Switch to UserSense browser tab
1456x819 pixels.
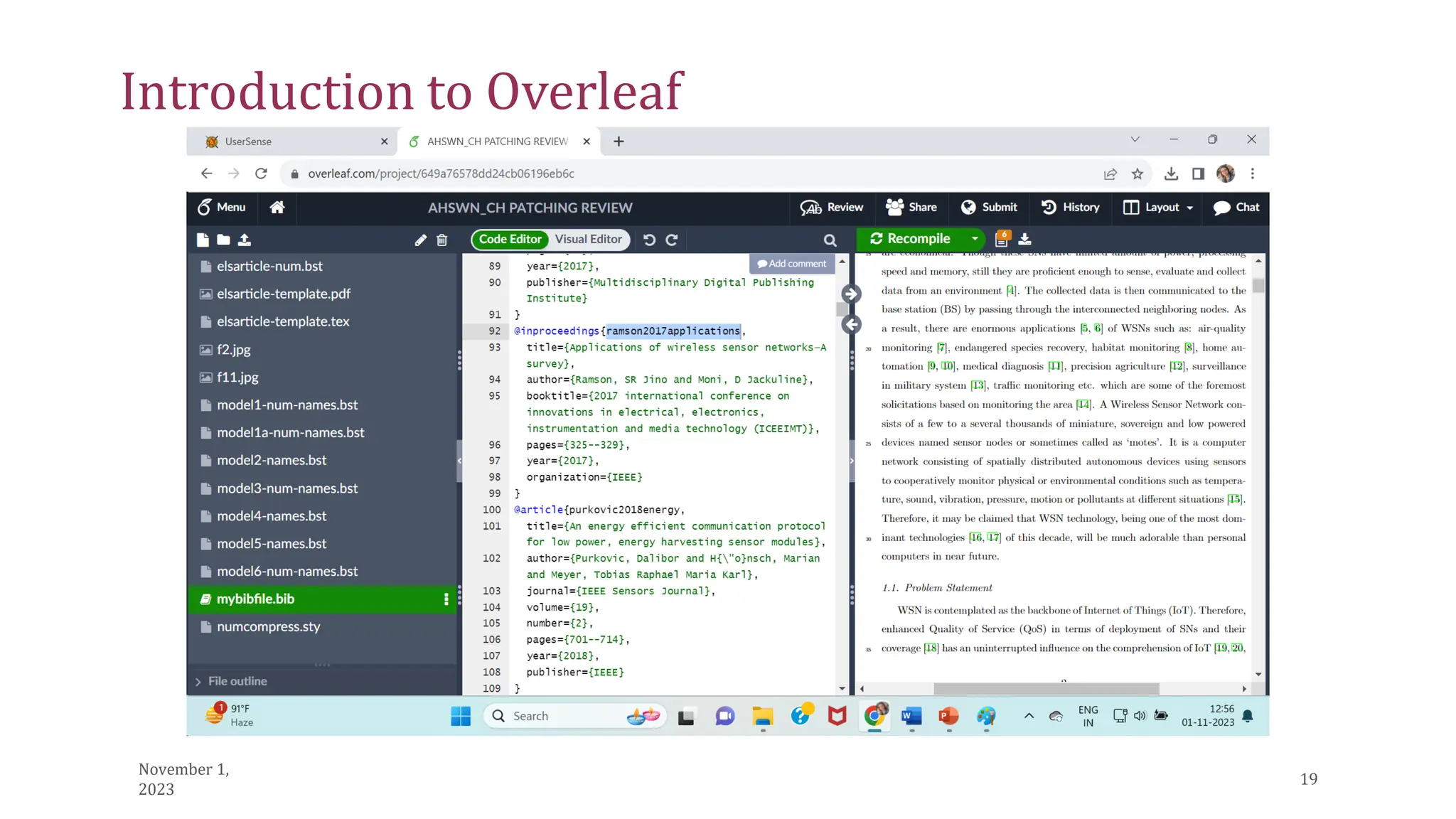click(290, 141)
